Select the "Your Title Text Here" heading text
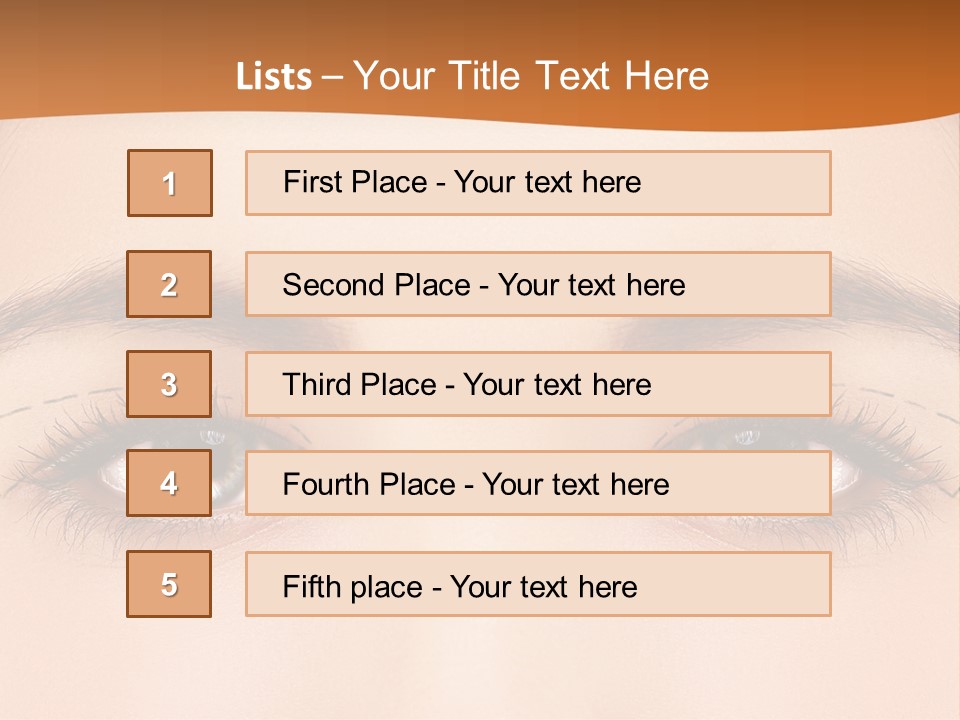 [531, 76]
